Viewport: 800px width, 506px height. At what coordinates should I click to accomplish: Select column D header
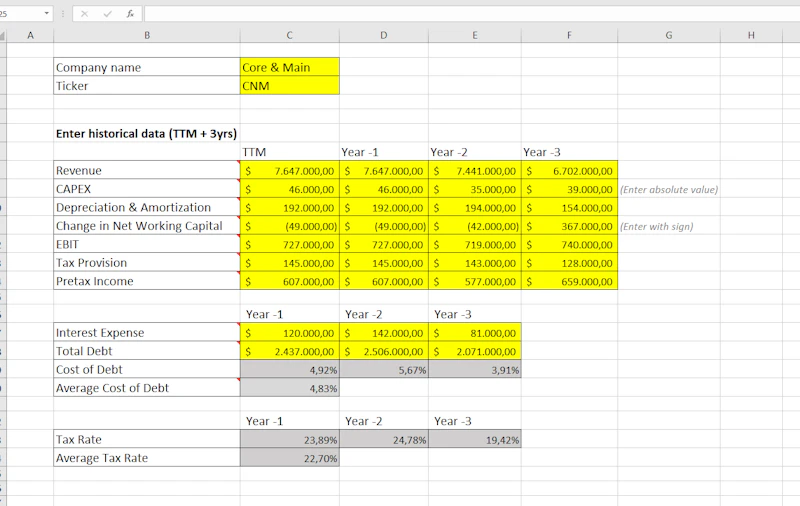pyautogui.click(x=384, y=35)
